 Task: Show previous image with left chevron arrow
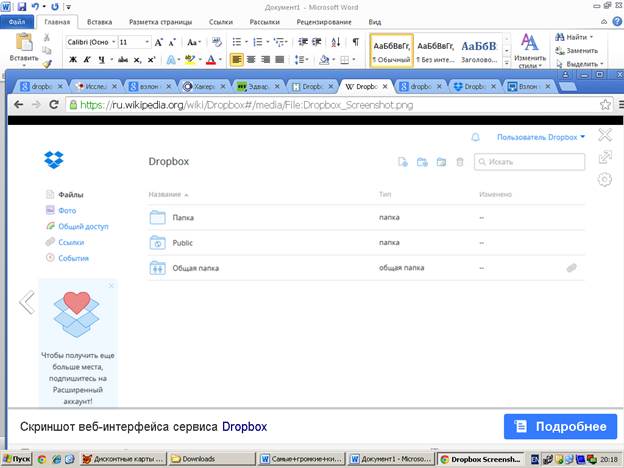(27, 302)
